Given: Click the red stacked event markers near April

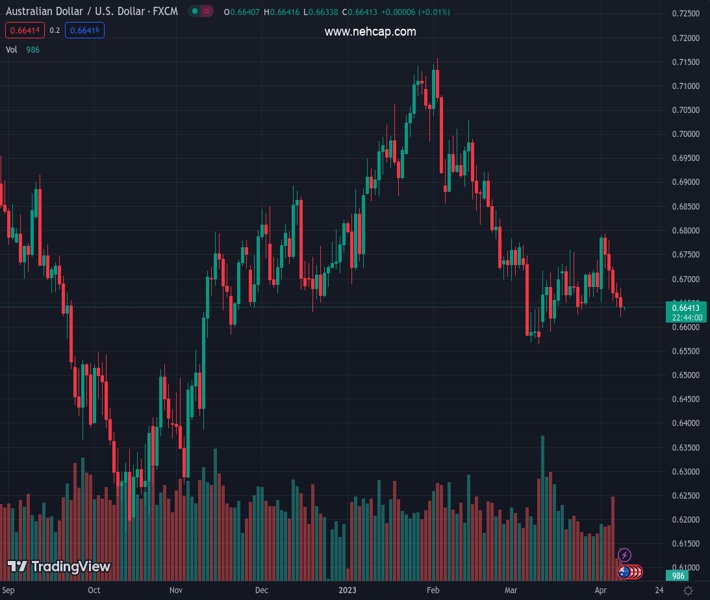Looking at the screenshot, I should coord(635,572).
